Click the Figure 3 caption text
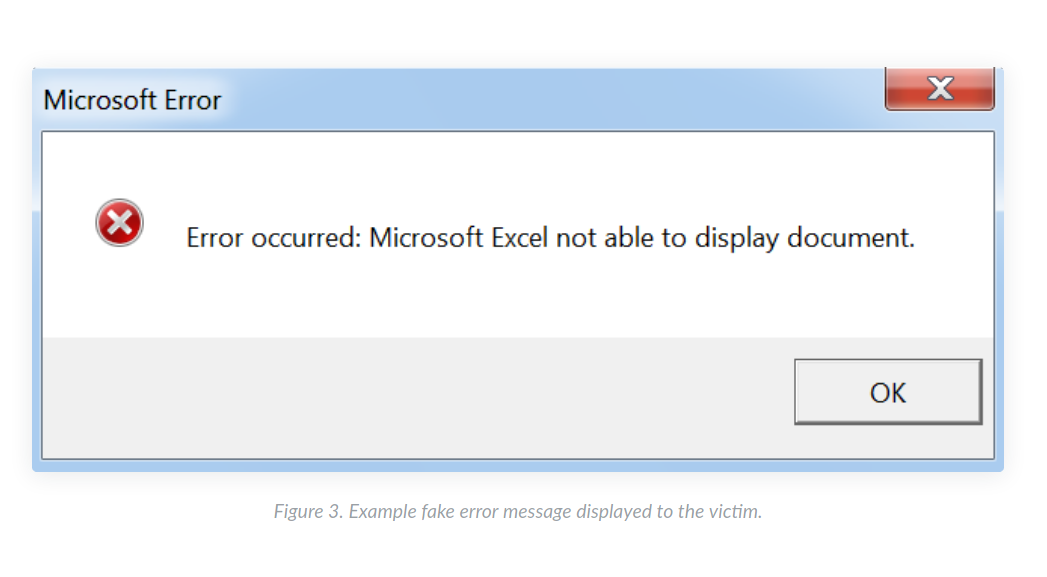Image resolution: width=1047 pixels, height=577 pixels. (x=517, y=512)
